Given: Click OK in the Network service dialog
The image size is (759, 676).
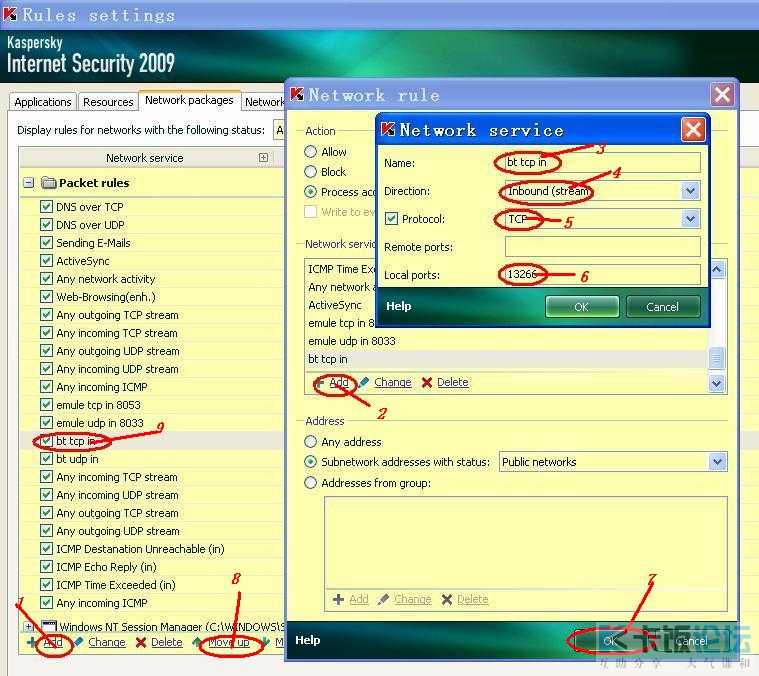Looking at the screenshot, I should point(582,307).
